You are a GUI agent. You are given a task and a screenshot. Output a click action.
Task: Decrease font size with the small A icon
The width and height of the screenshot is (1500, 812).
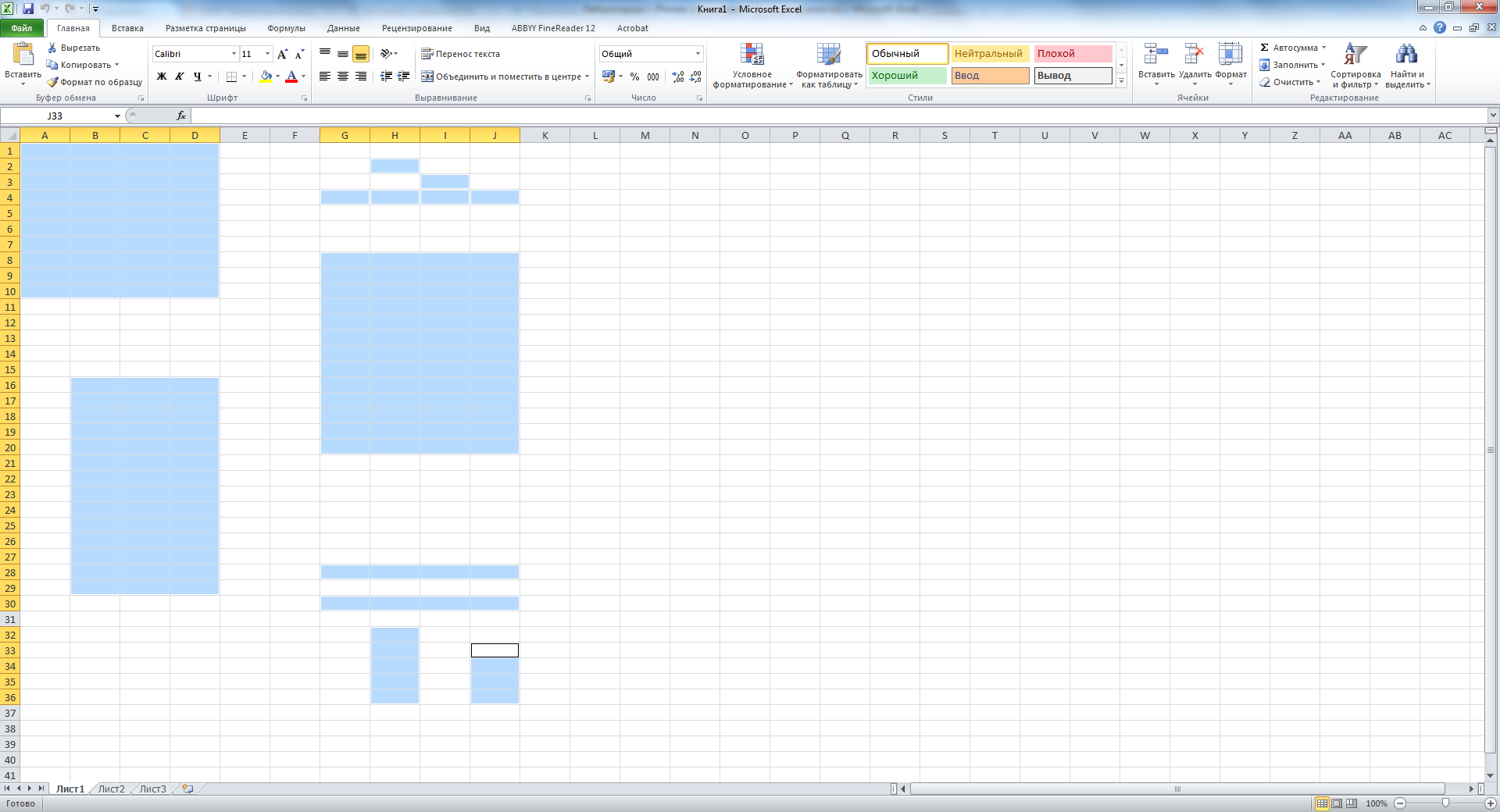coord(299,54)
